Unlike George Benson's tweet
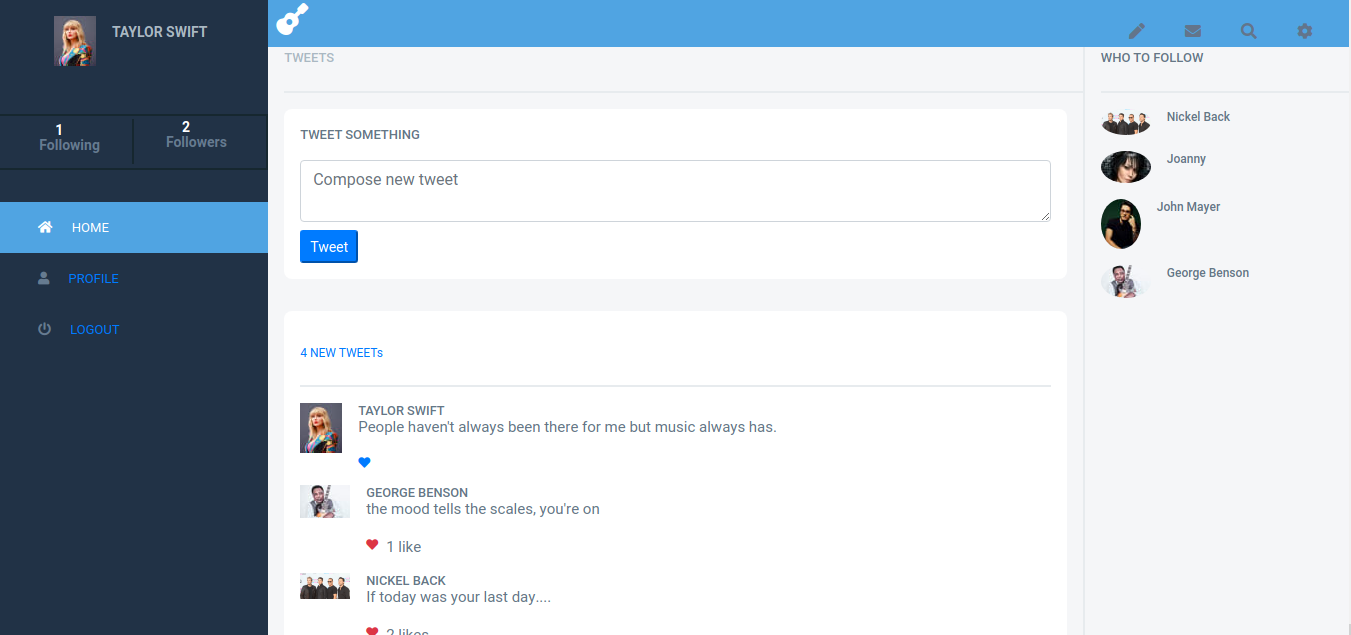Viewport: 1351px width, 635px height. (x=373, y=546)
